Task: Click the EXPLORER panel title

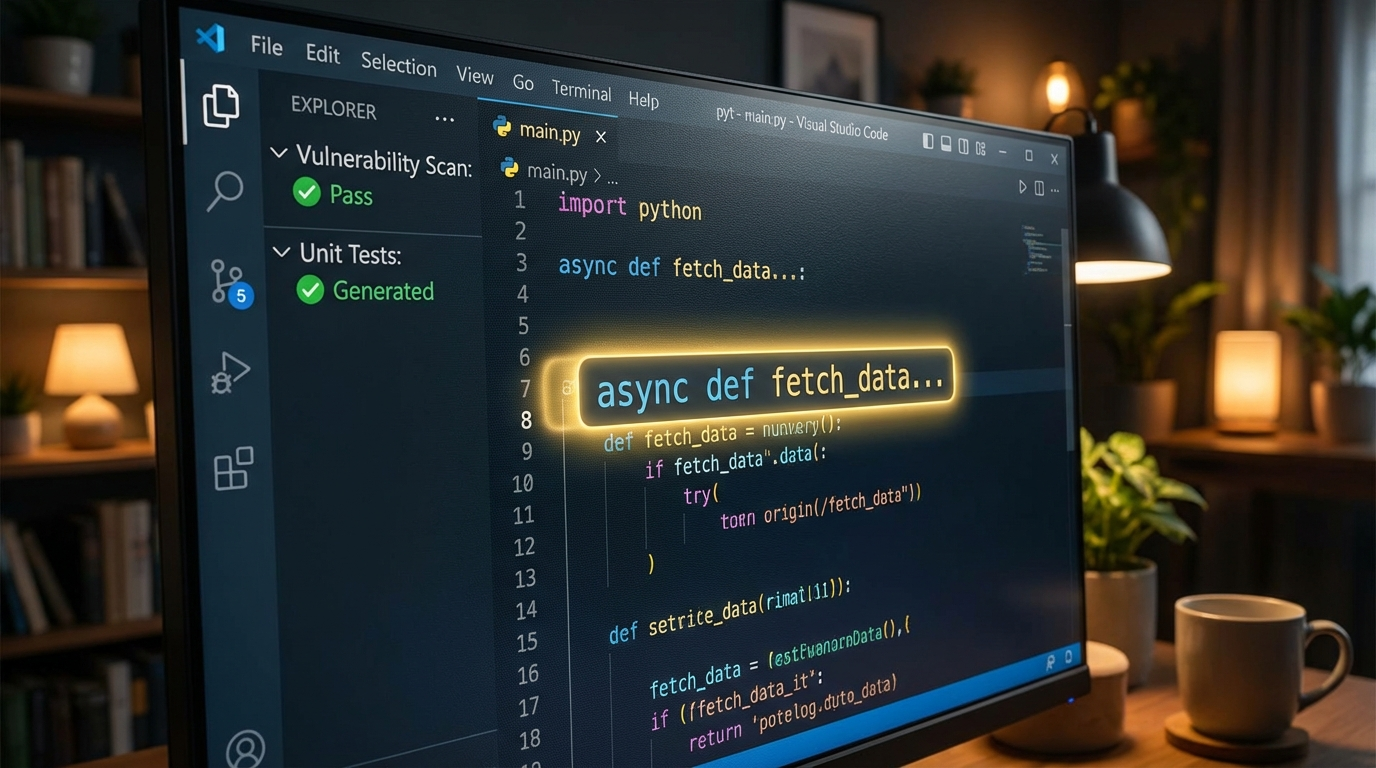Action: 333,108
